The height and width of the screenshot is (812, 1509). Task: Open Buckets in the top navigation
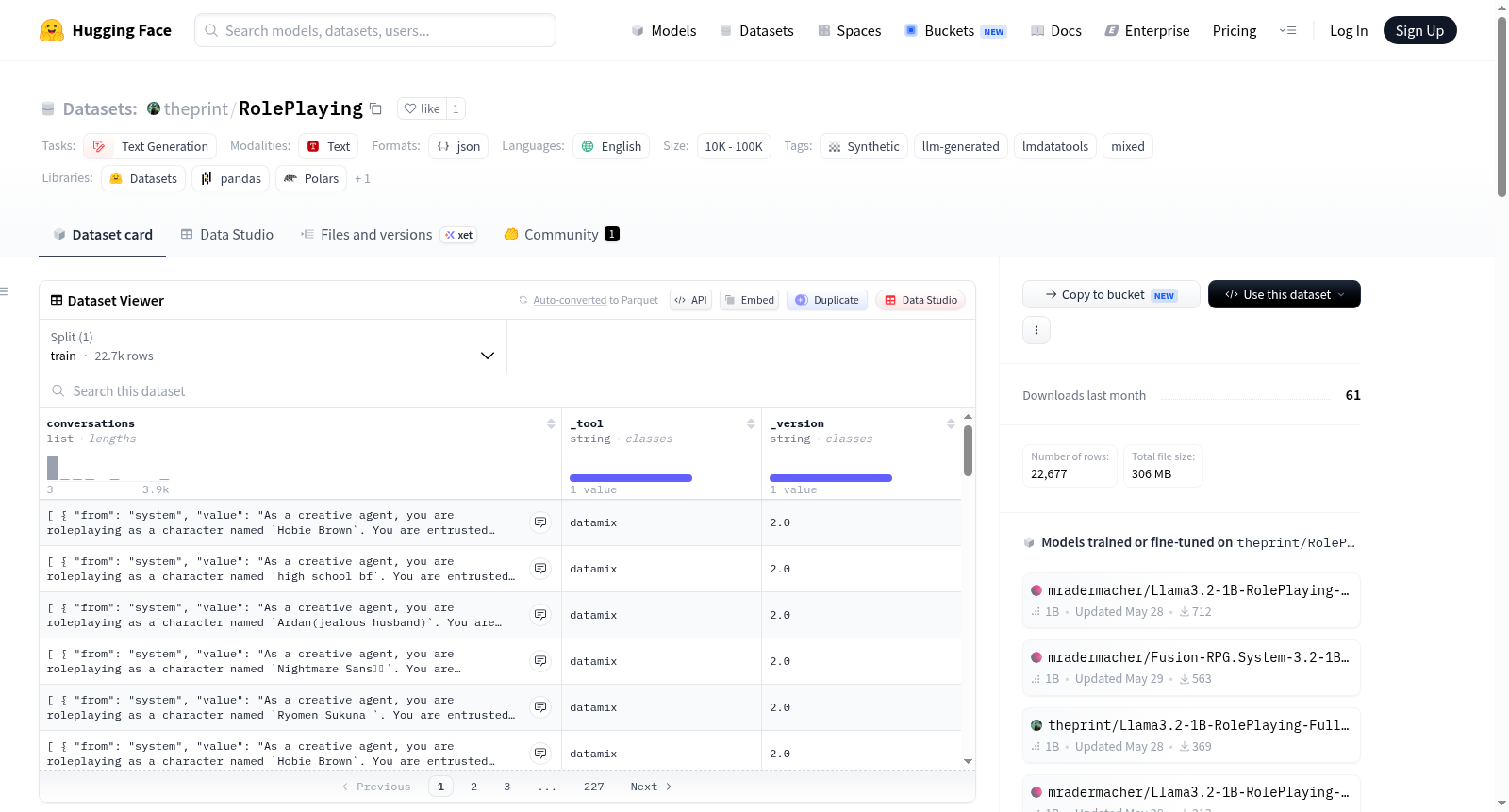(x=955, y=30)
